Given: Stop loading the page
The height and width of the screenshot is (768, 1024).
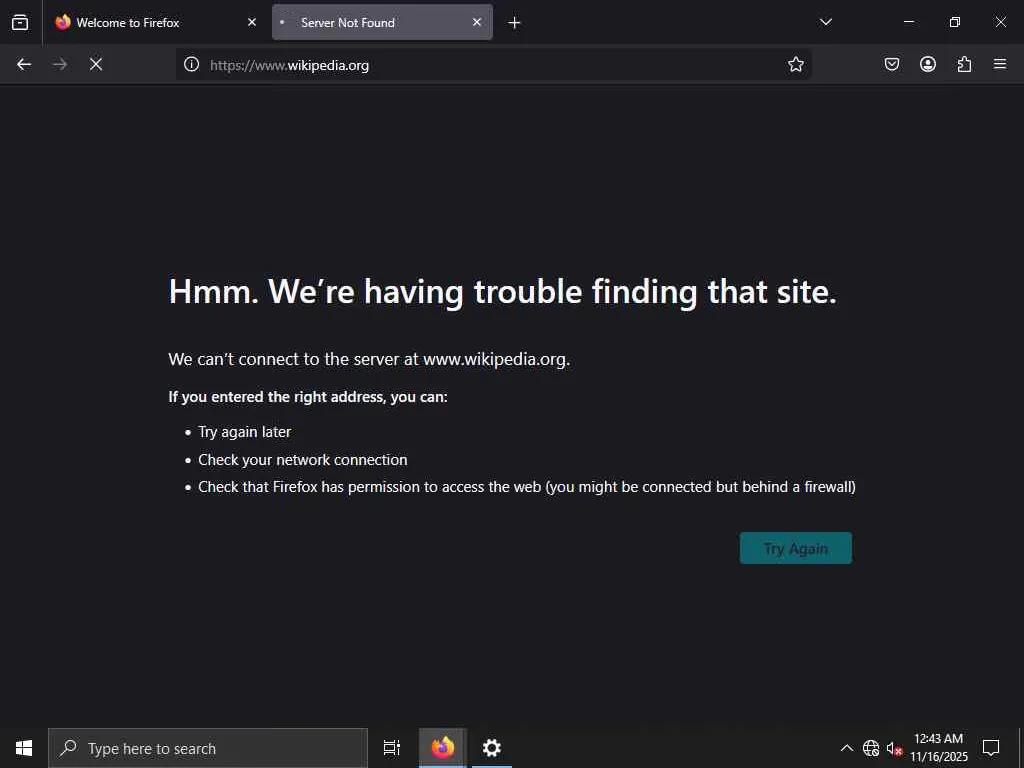Looking at the screenshot, I should 96,64.
